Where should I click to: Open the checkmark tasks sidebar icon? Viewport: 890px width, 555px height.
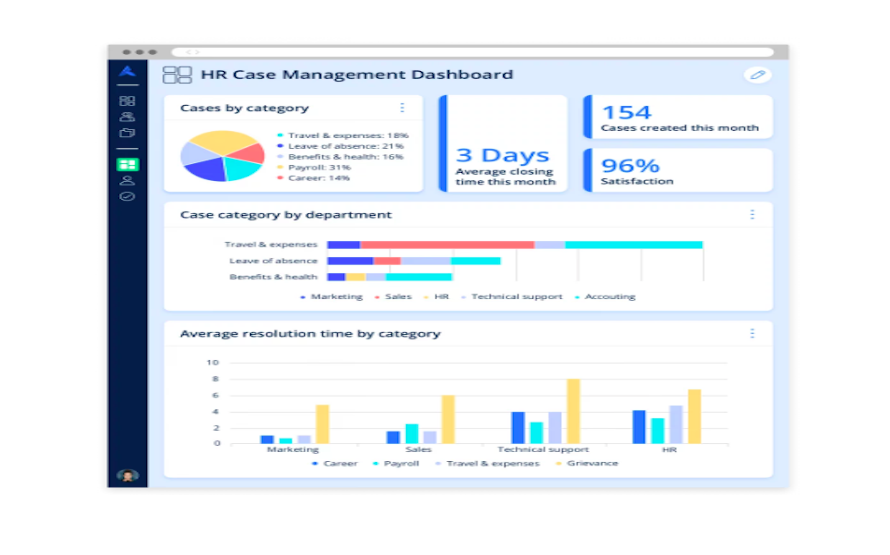tap(127, 196)
